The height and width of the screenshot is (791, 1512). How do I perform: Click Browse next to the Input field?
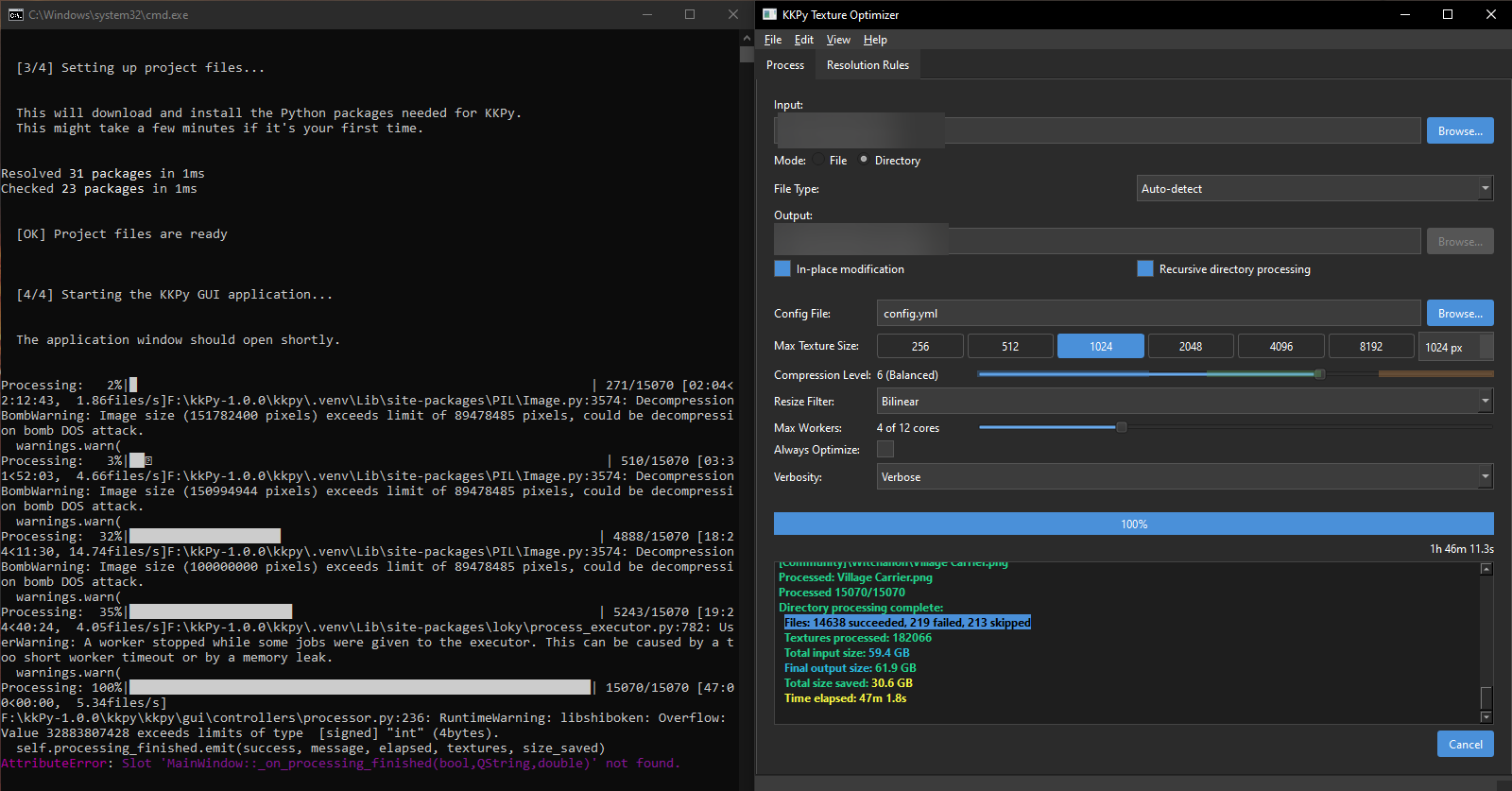(1460, 130)
